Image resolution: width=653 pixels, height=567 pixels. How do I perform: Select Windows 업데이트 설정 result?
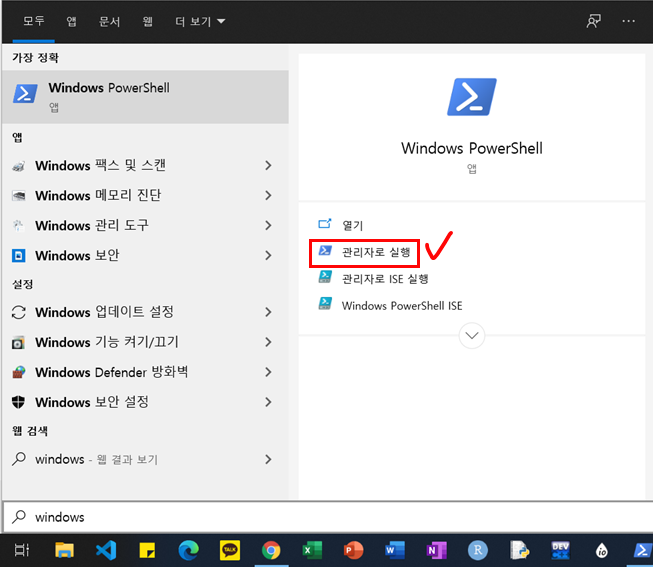coord(145,312)
